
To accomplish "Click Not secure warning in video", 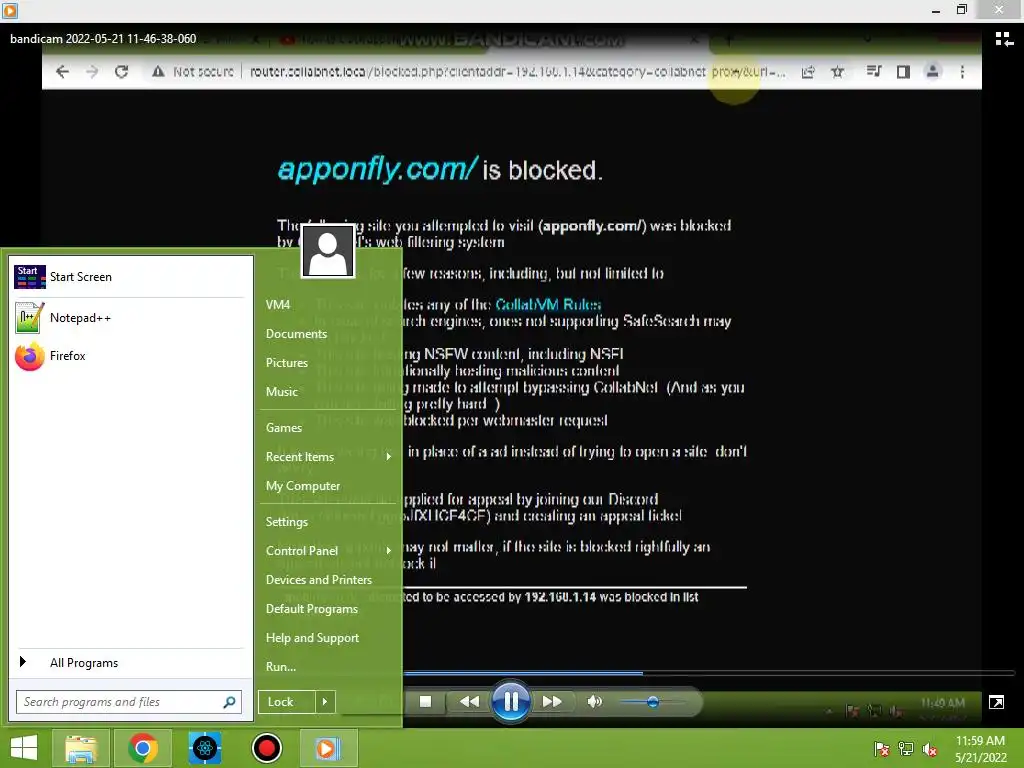I will 193,72.
